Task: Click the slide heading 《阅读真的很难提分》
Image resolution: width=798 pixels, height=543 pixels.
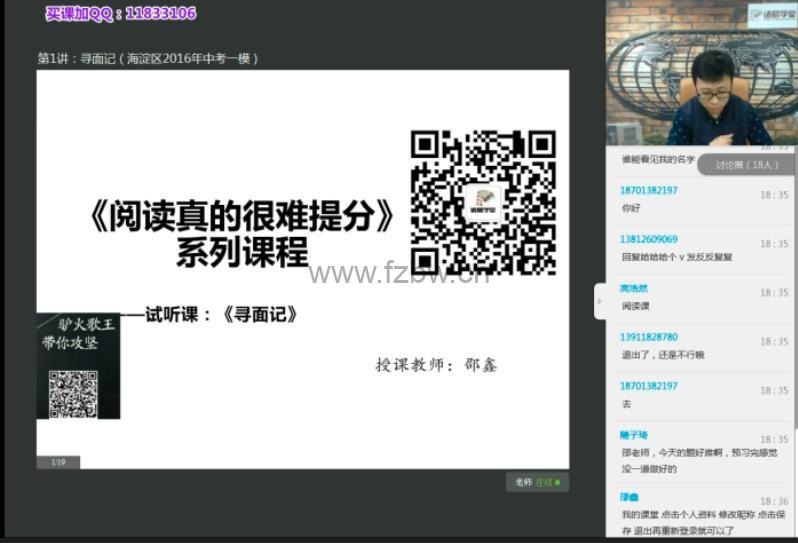Action: [242, 215]
